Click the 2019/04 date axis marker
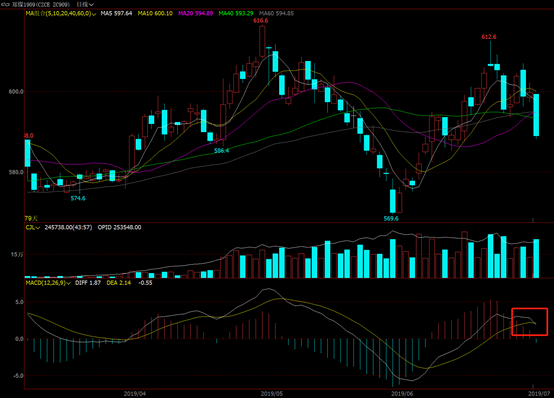This screenshot has height=398, width=554. [135, 393]
